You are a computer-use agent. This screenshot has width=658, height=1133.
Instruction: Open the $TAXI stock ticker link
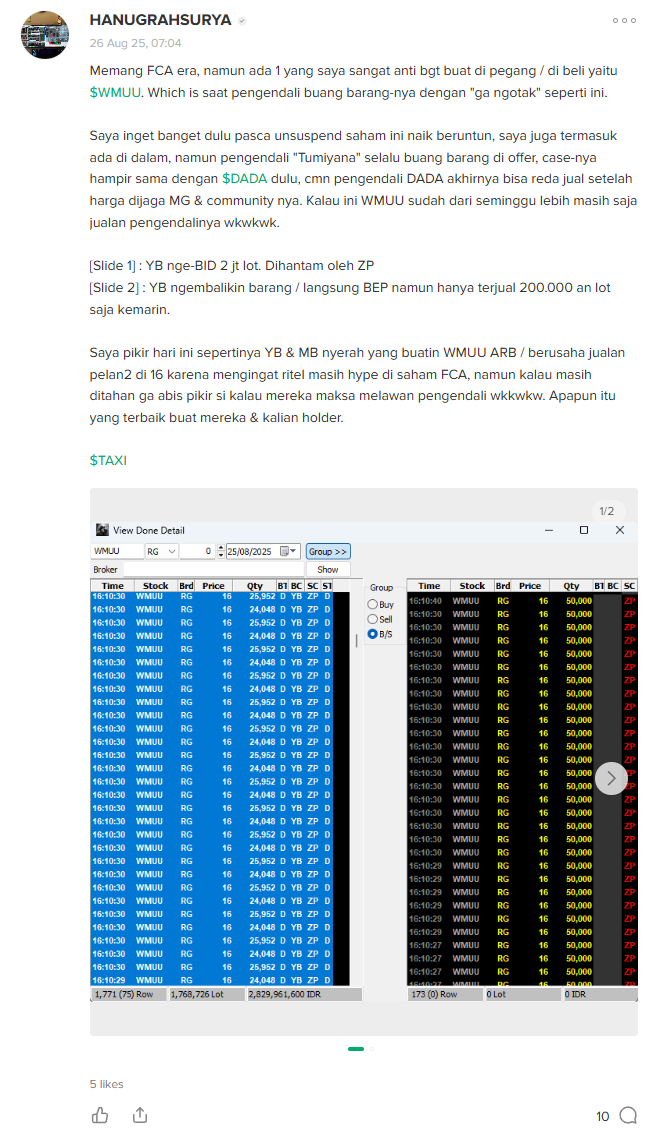pos(108,460)
